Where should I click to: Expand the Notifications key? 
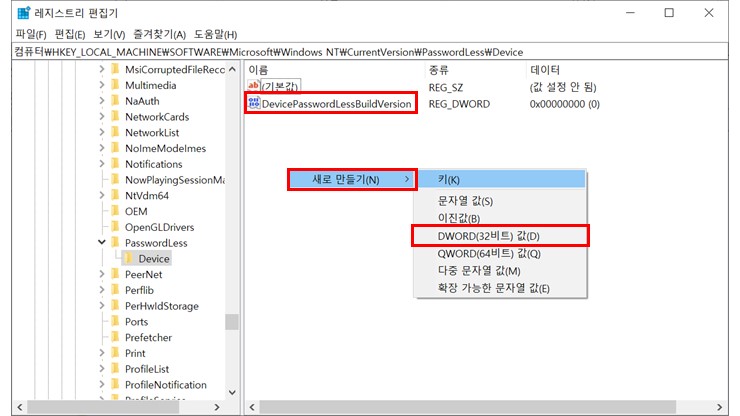pyautogui.click(x=102, y=164)
